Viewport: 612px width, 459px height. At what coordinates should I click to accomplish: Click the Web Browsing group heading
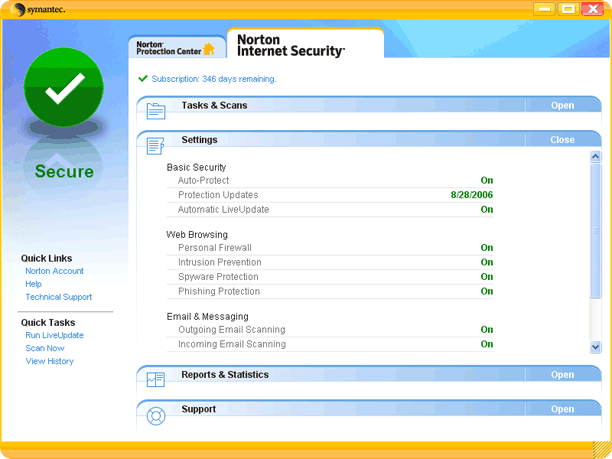[x=197, y=235]
